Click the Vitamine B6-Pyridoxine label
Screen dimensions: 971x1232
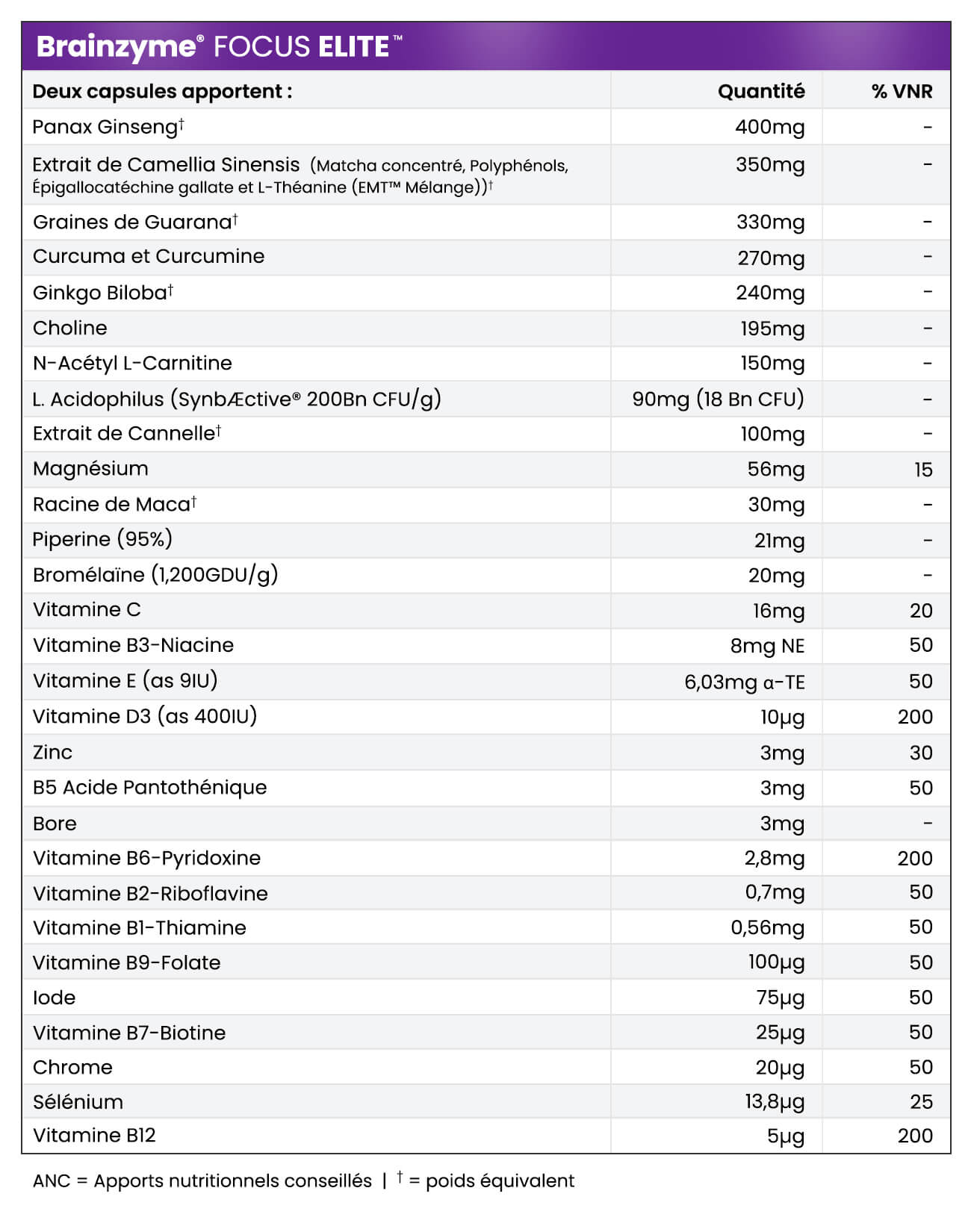click(146, 858)
